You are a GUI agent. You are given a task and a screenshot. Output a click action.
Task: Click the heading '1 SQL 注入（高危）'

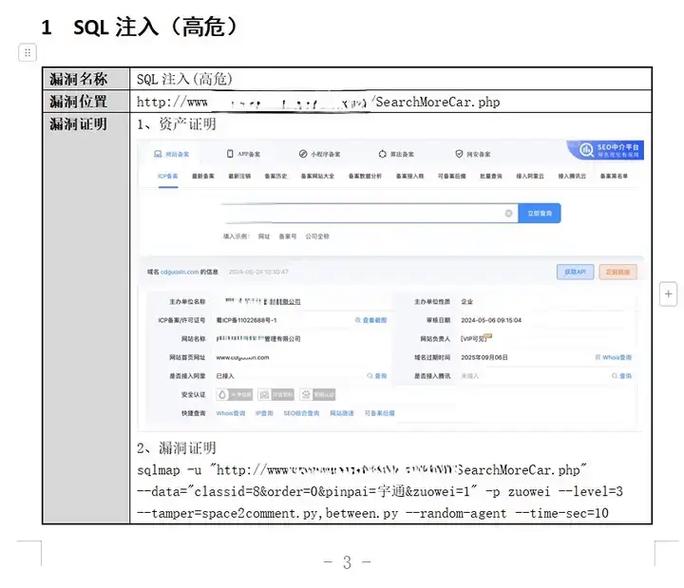pyautogui.click(x=140, y=27)
